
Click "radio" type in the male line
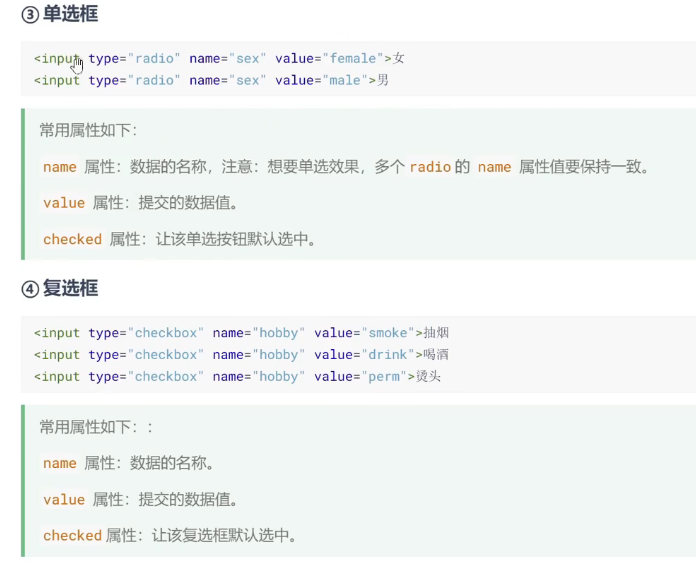154,80
